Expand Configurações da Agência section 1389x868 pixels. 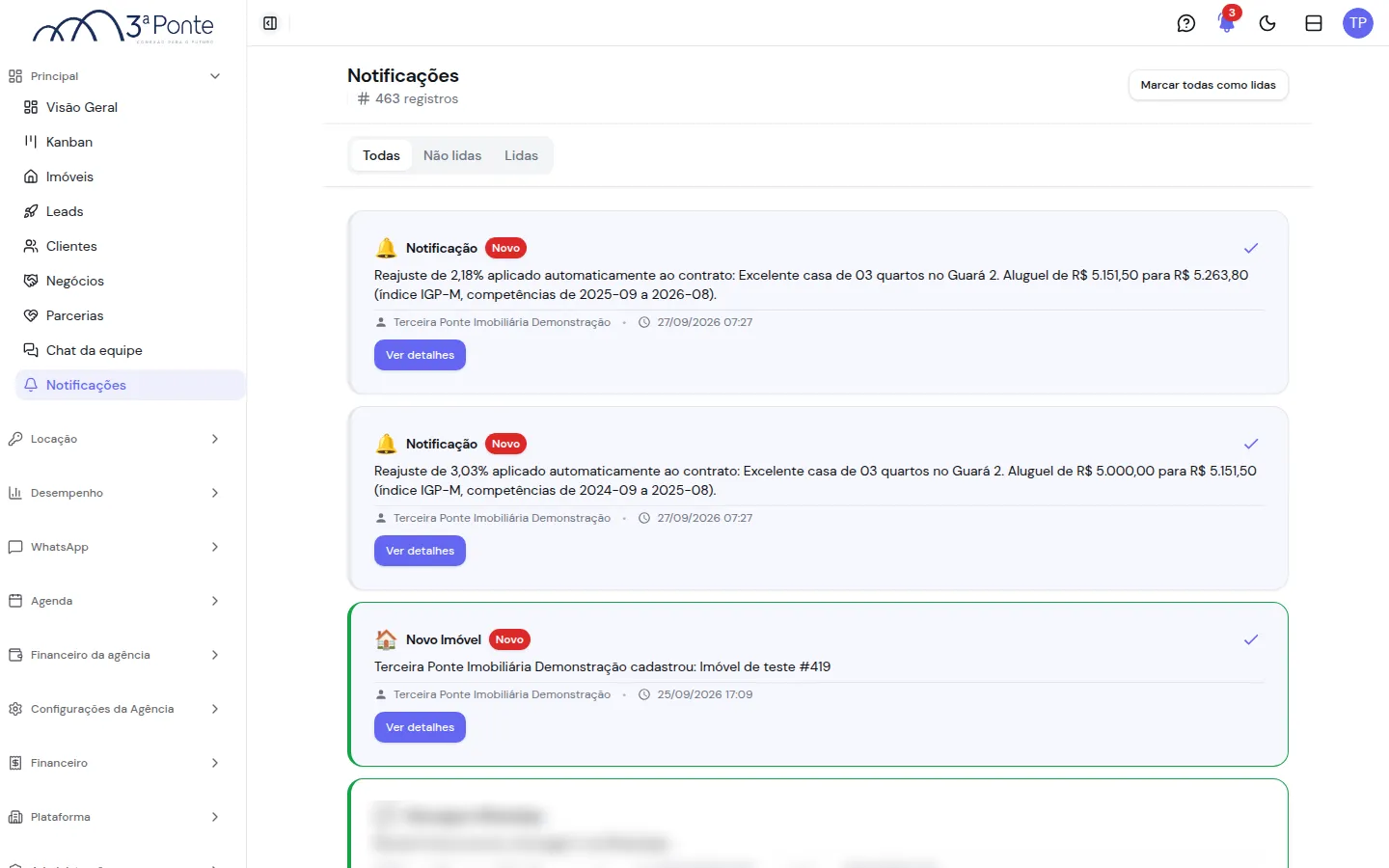[x=215, y=709]
